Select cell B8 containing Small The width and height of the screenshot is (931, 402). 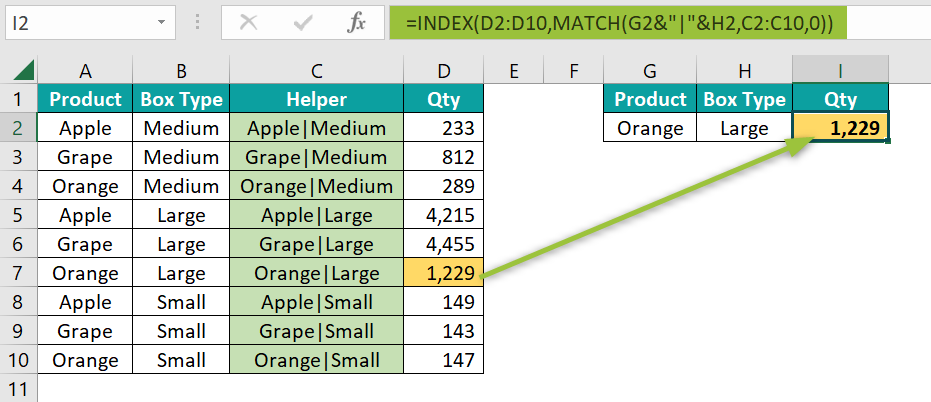click(181, 302)
